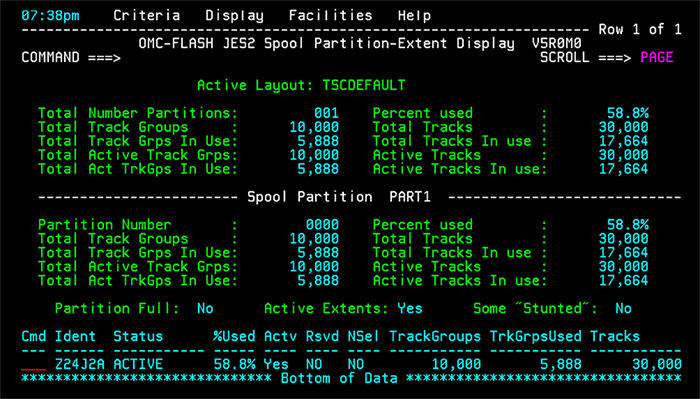Click the 10,000 TrackGroups value in Z24J2A row

tap(456, 365)
